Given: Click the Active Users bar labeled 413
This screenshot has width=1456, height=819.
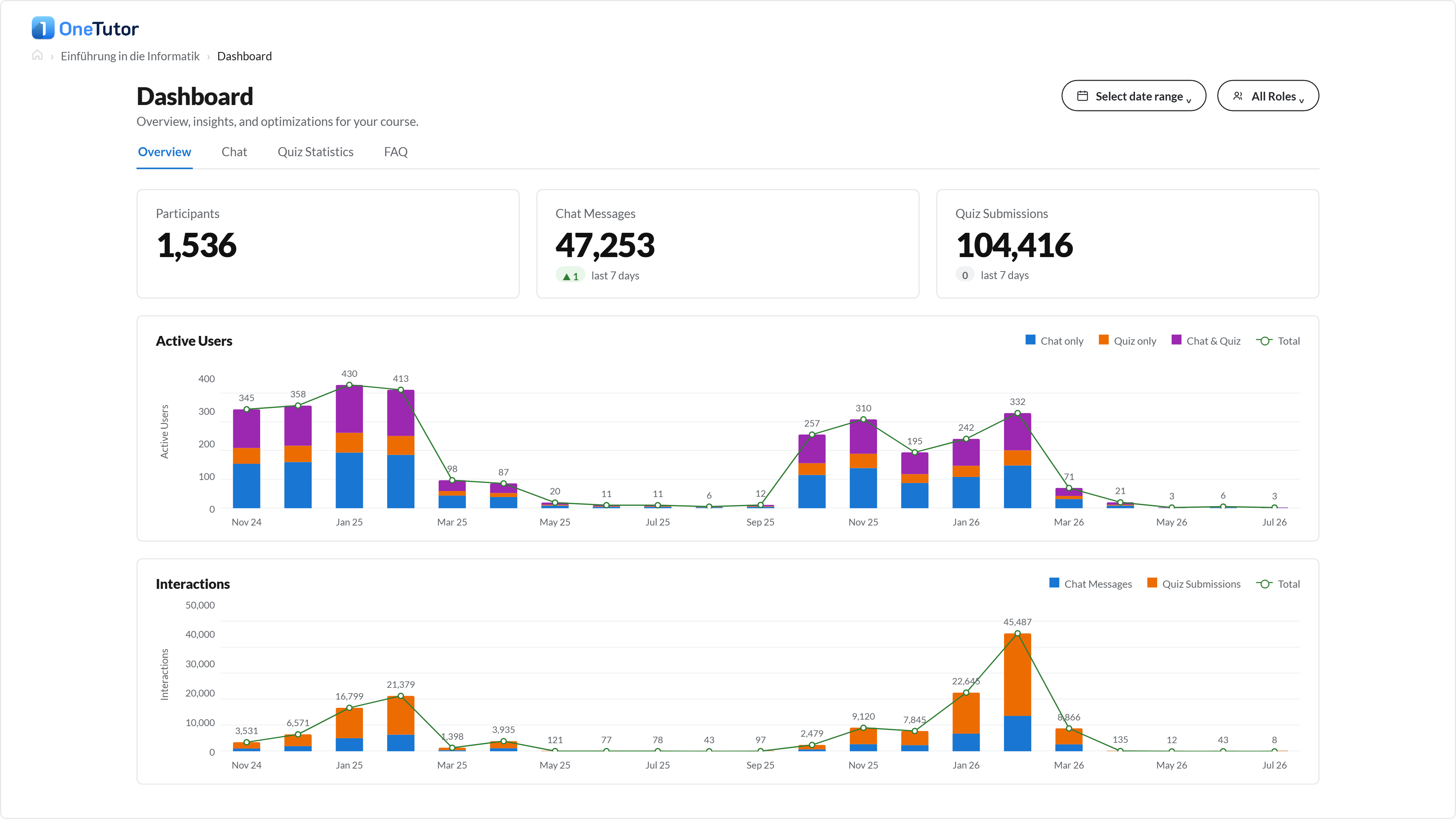Looking at the screenshot, I should point(401,449).
